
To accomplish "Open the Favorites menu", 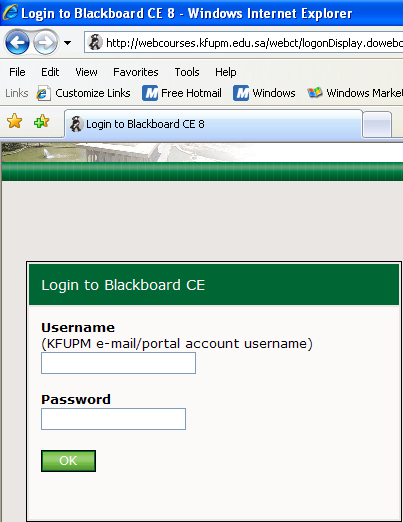I will (136, 72).
